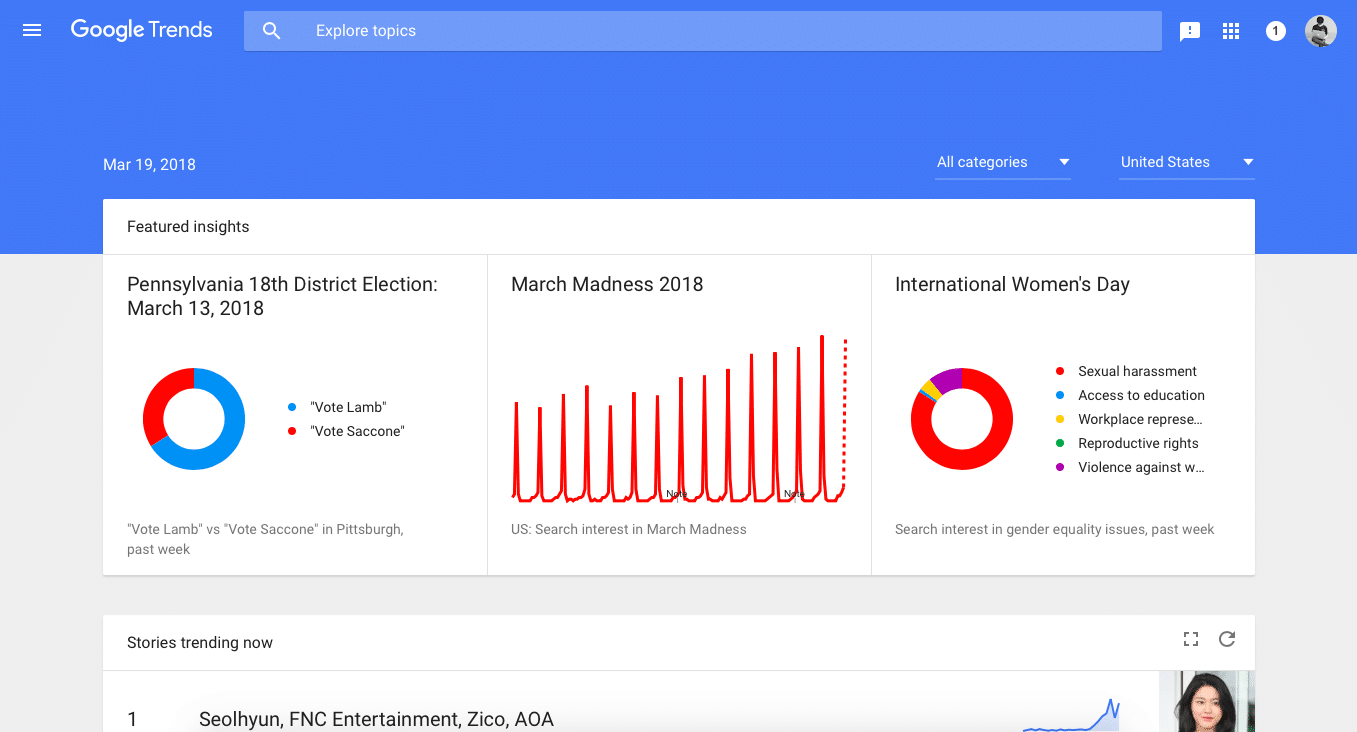Viewport: 1357px width, 732px height.
Task: Select the red Sexual harassment legend dot
Action: [x=1060, y=371]
